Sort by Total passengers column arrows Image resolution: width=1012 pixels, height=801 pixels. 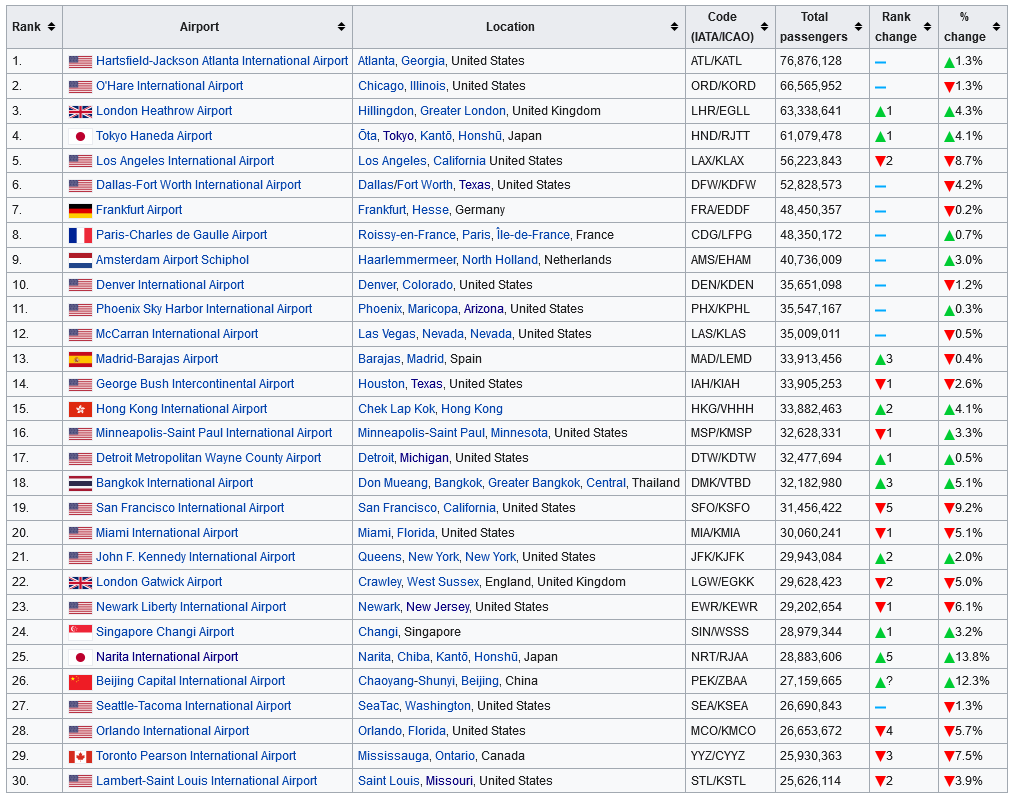click(x=858, y=27)
